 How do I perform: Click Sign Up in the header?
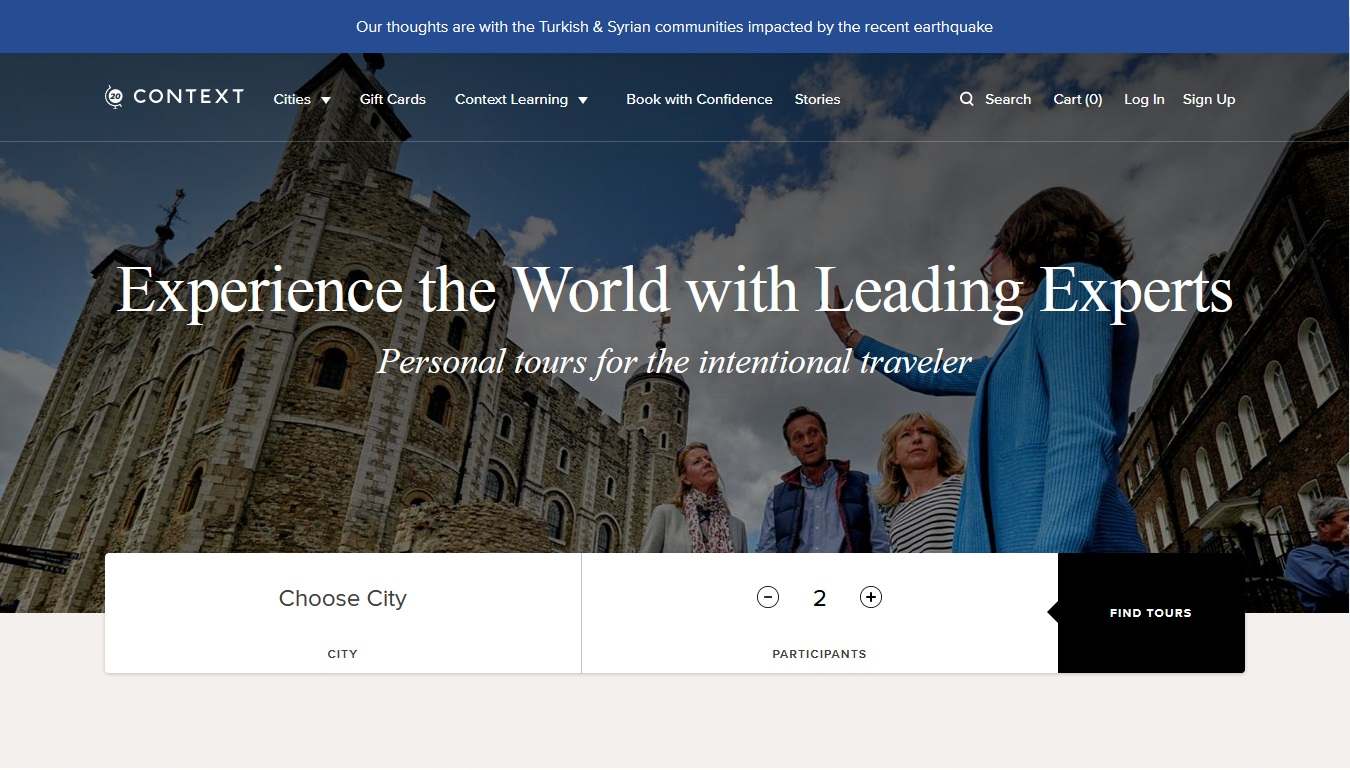point(1208,99)
